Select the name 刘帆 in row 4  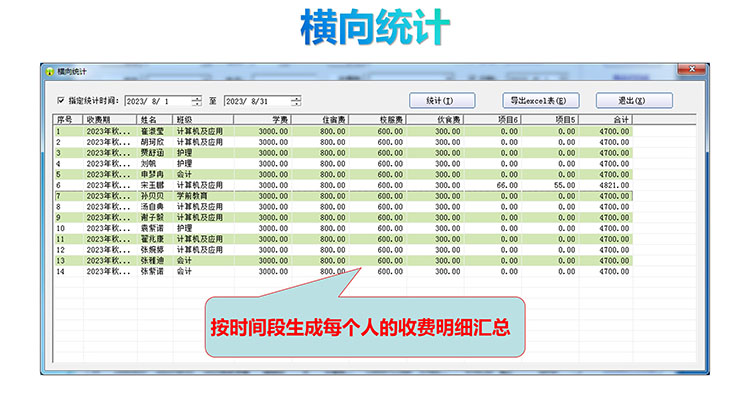point(148,163)
